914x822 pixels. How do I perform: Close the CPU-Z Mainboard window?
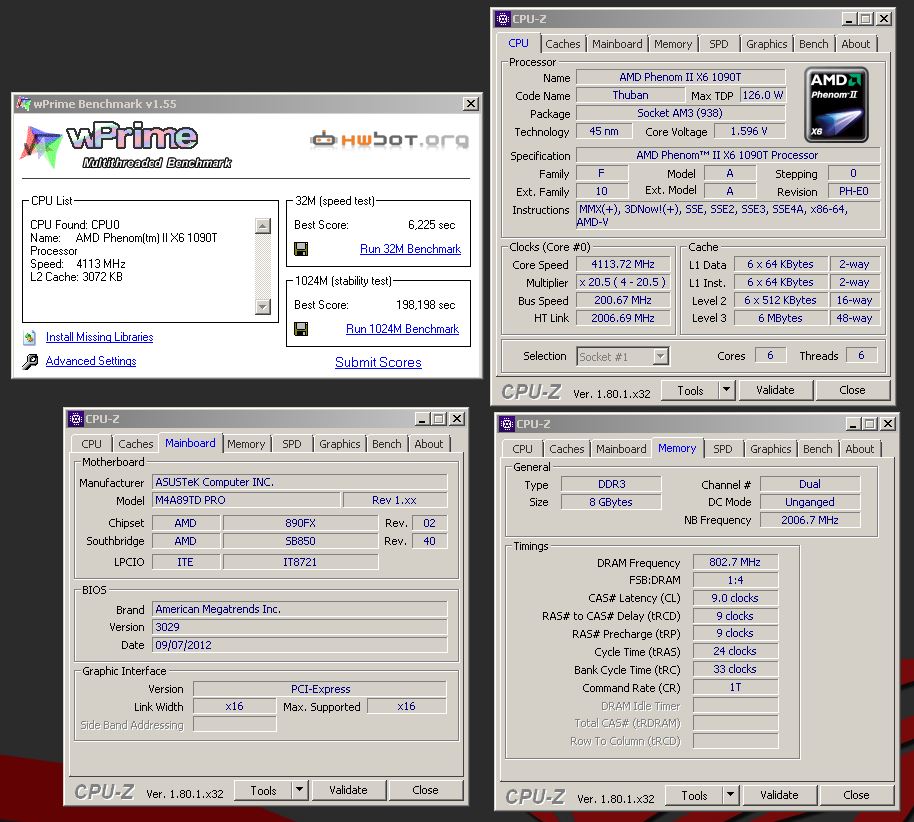pos(458,419)
